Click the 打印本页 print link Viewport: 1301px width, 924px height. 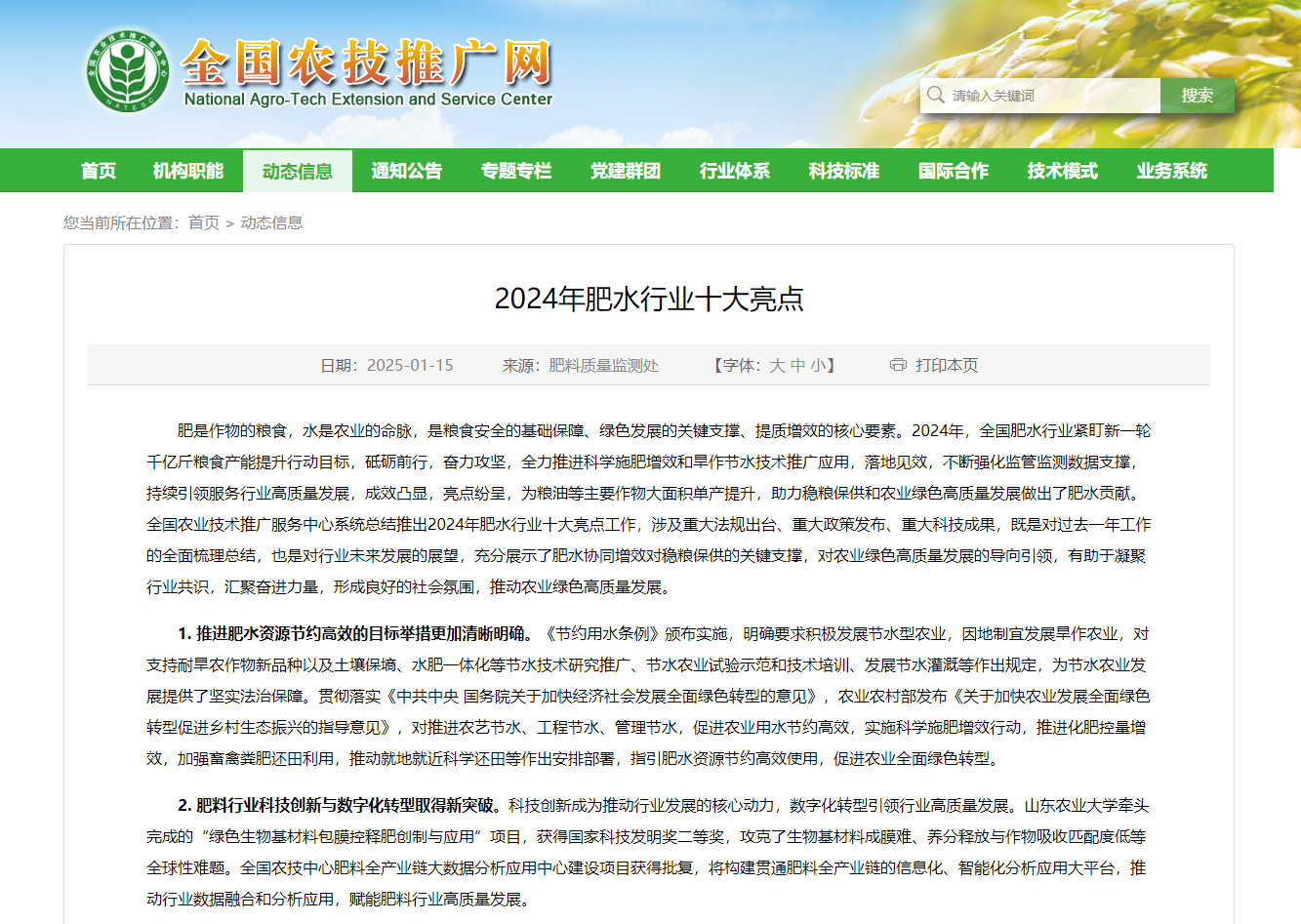pos(946,365)
